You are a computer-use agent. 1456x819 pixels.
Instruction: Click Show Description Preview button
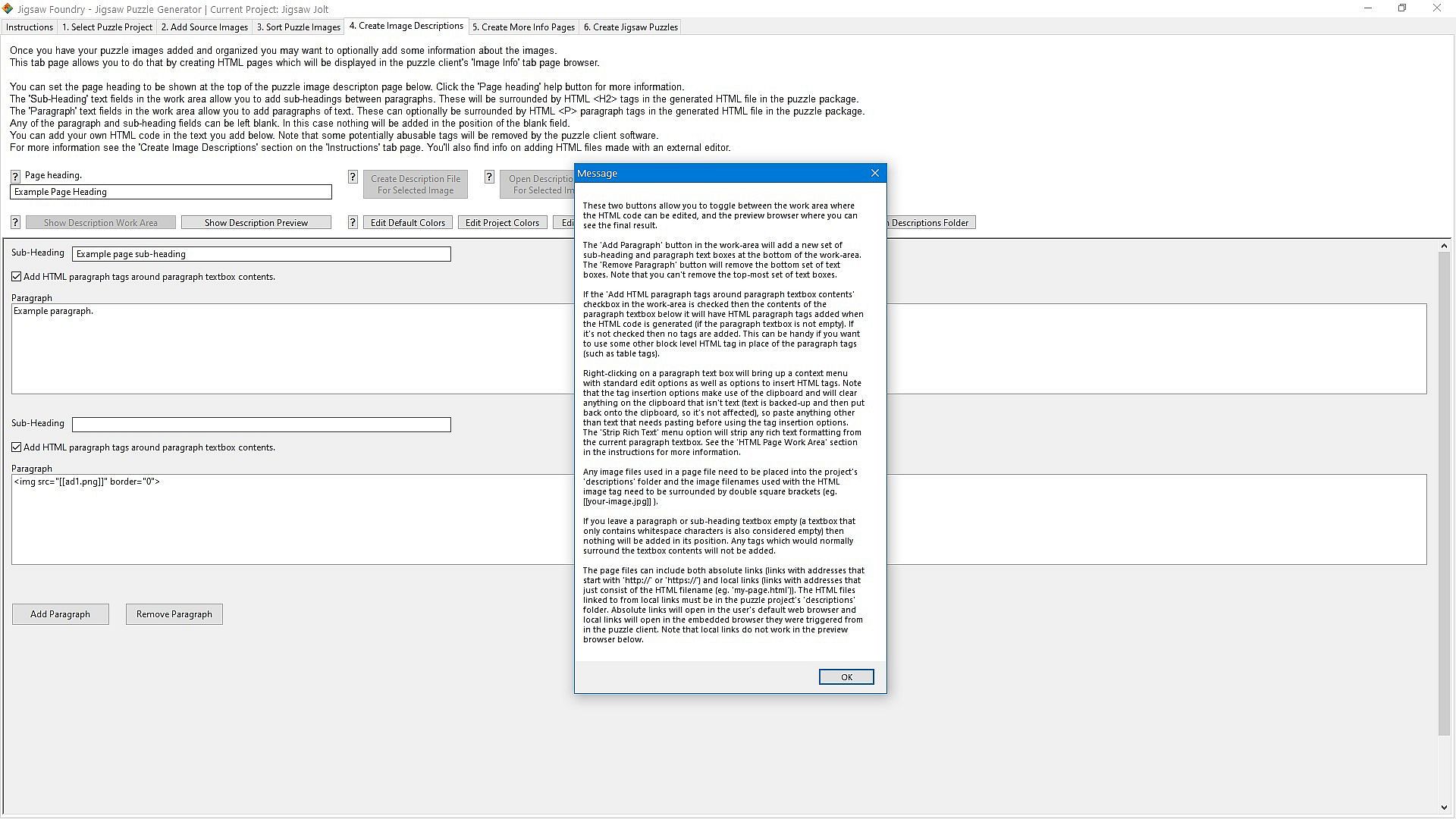pyautogui.click(x=256, y=223)
